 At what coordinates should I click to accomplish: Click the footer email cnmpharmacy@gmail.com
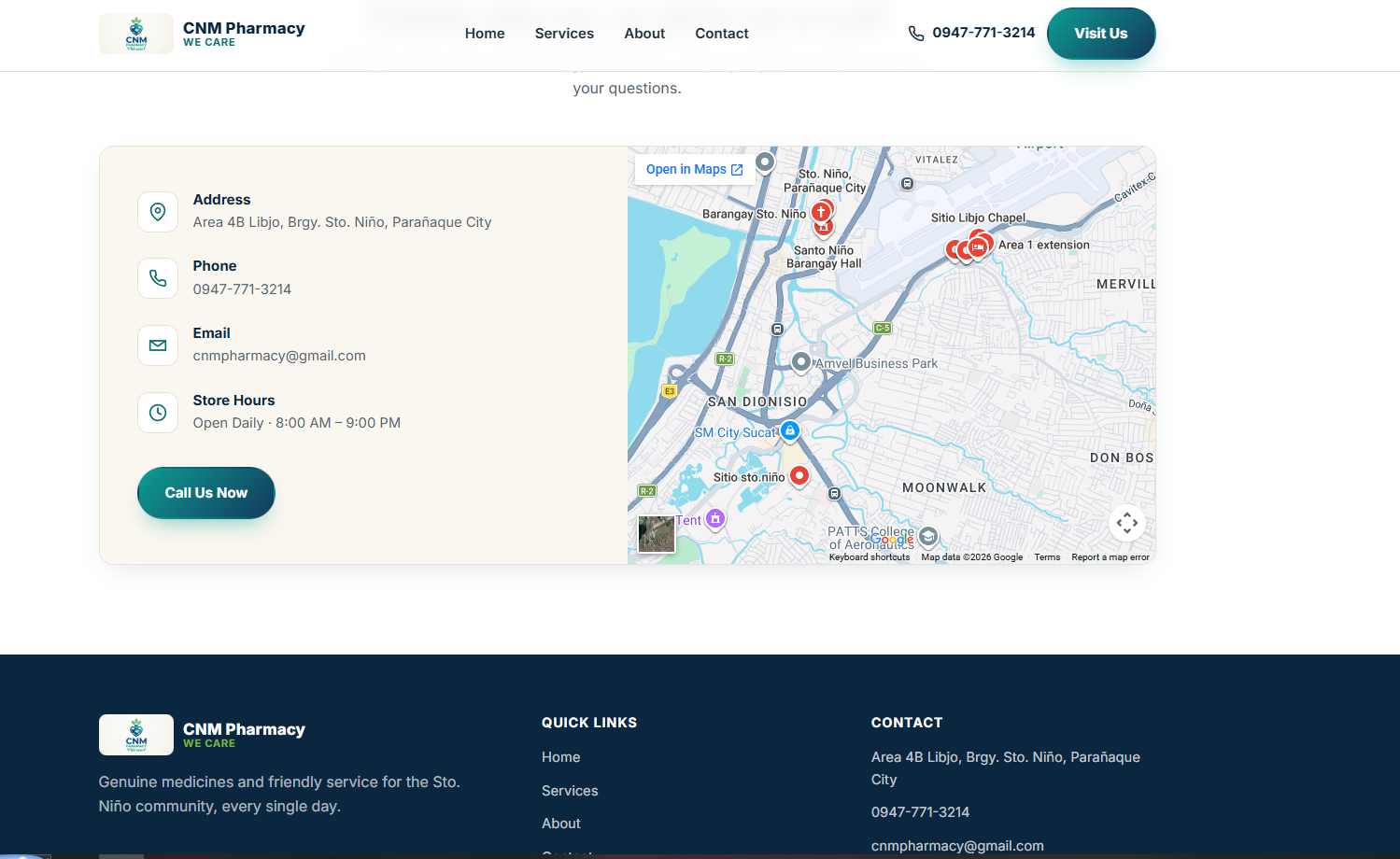click(957, 846)
